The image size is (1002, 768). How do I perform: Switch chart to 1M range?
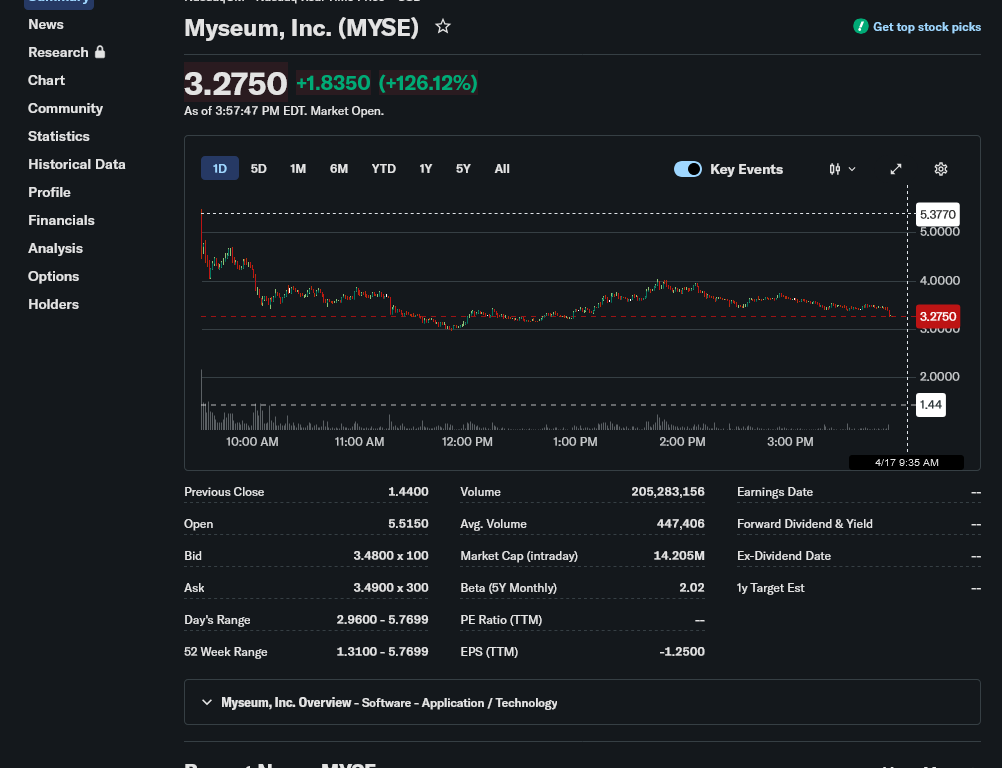(298, 169)
